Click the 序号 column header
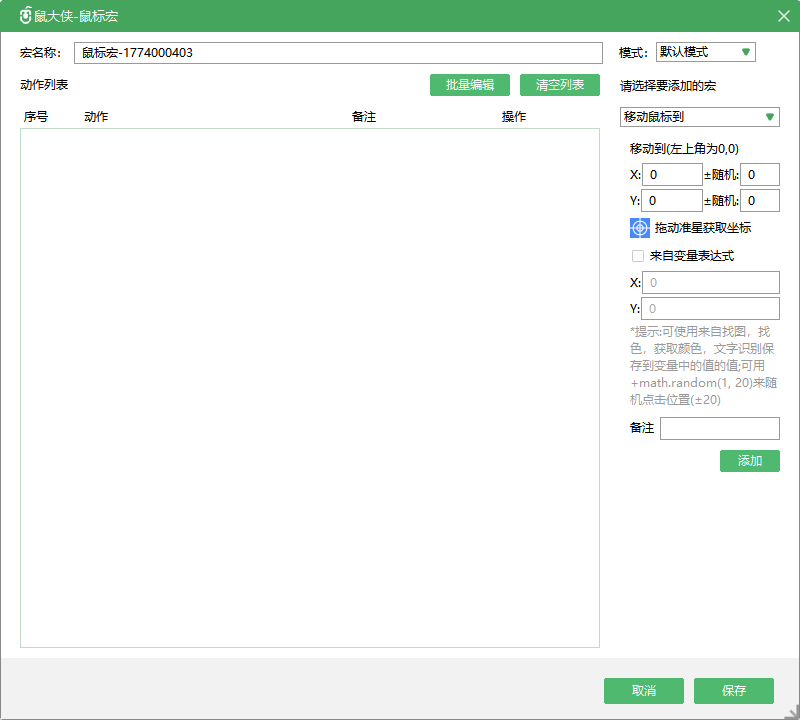Viewport: 800px width, 720px height. [x=36, y=117]
